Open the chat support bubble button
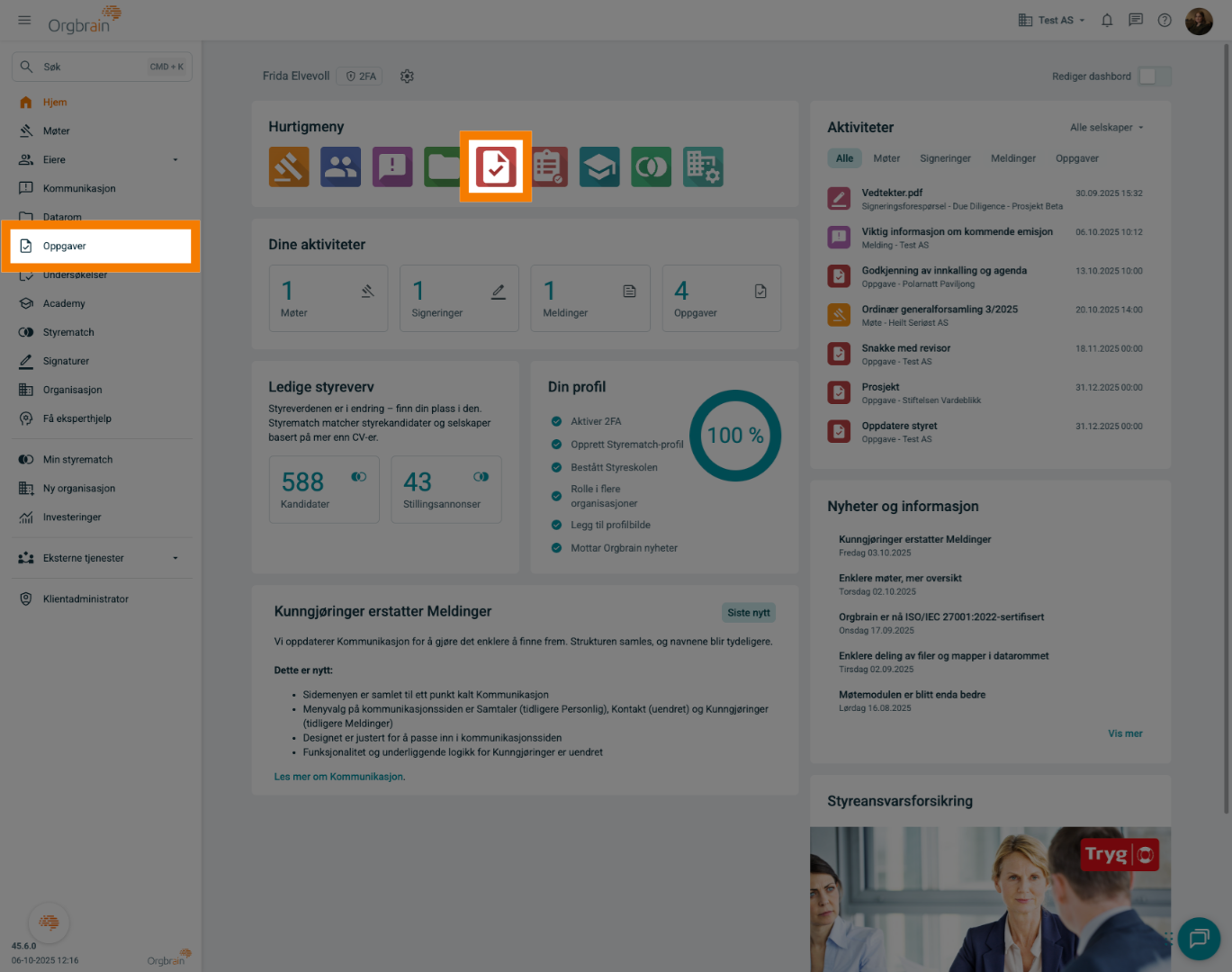Image resolution: width=1232 pixels, height=972 pixels. (x=1198, y=939)
